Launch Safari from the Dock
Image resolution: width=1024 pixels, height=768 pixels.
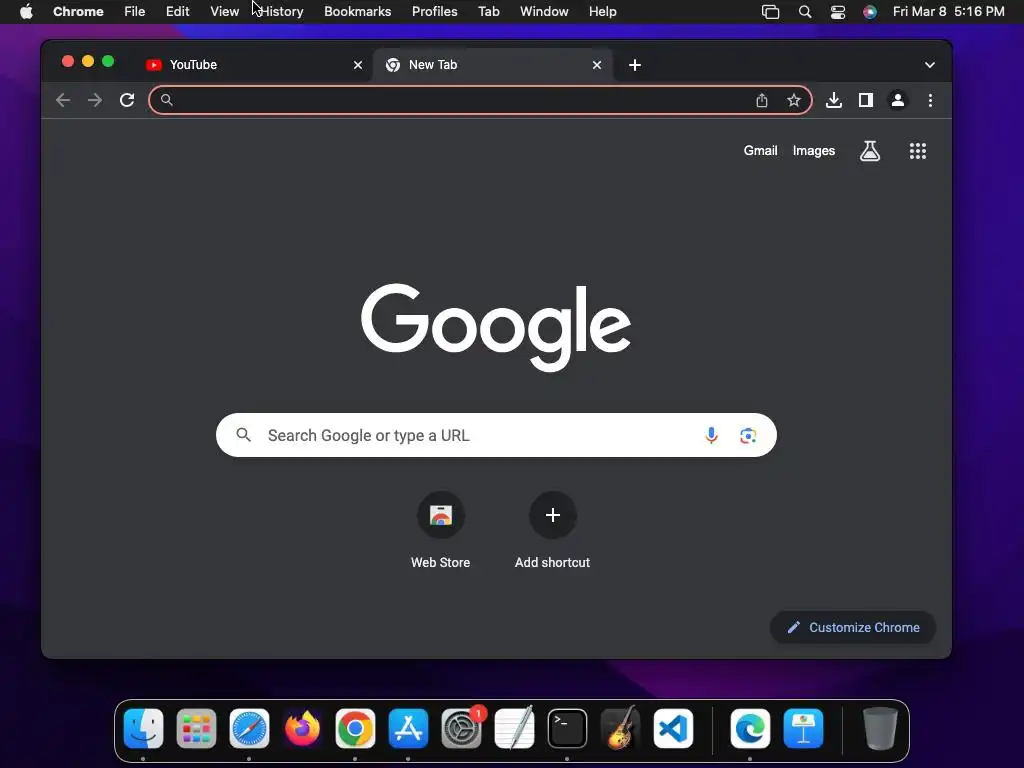(x=249, y=728)
